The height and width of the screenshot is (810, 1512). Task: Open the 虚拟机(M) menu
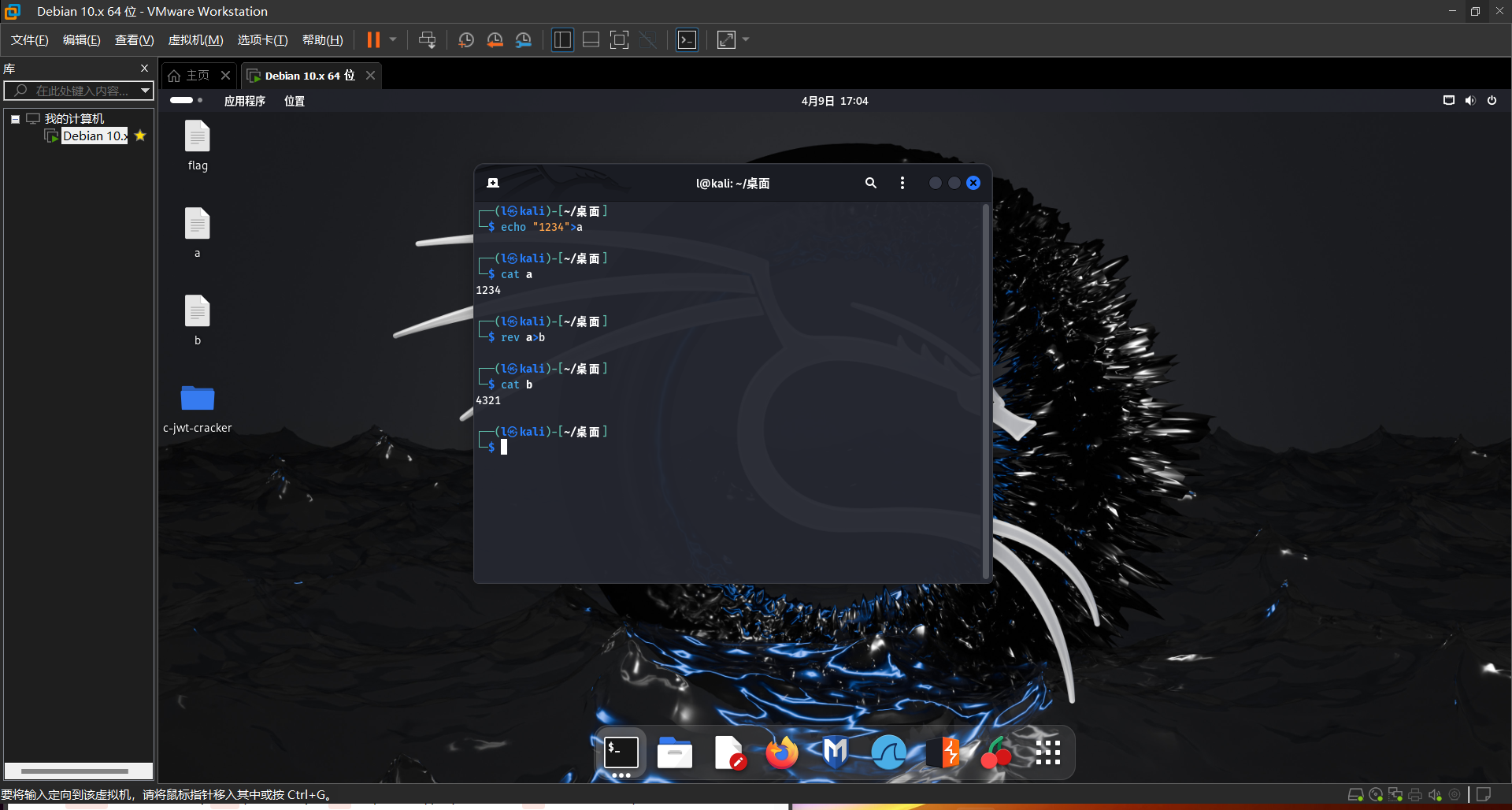(195, 39)
